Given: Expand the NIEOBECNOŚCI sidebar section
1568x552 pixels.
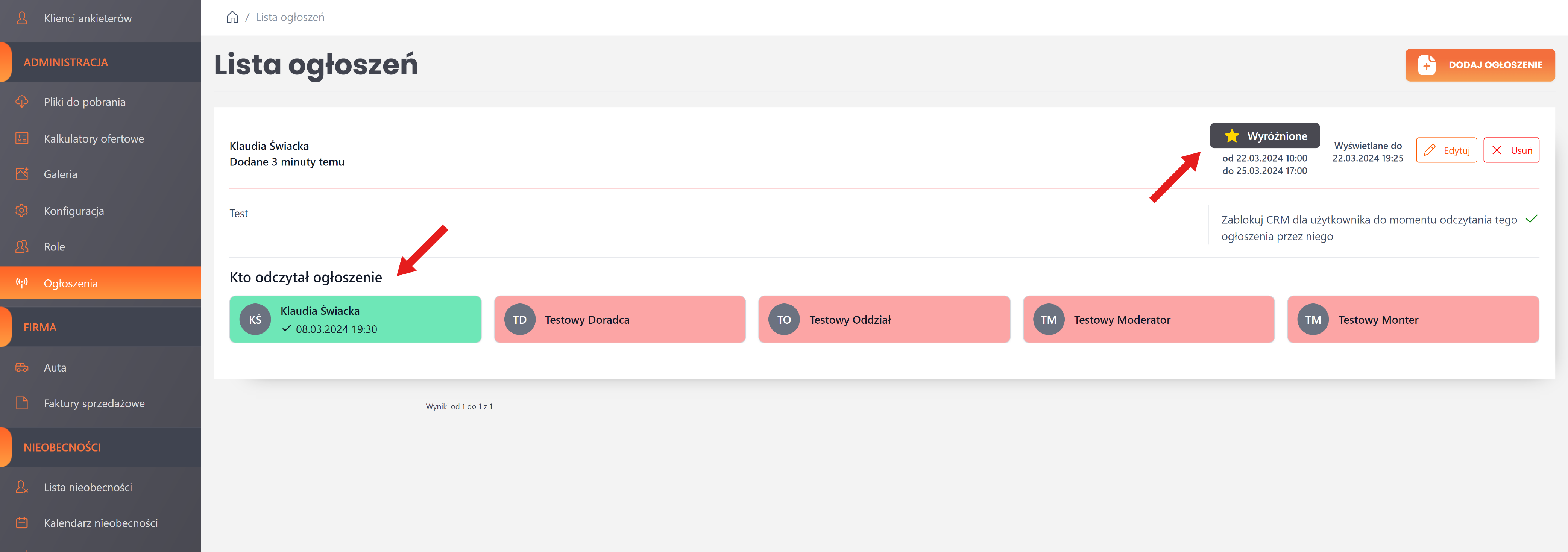Looking at the screenshot, I should coord(62,447).
